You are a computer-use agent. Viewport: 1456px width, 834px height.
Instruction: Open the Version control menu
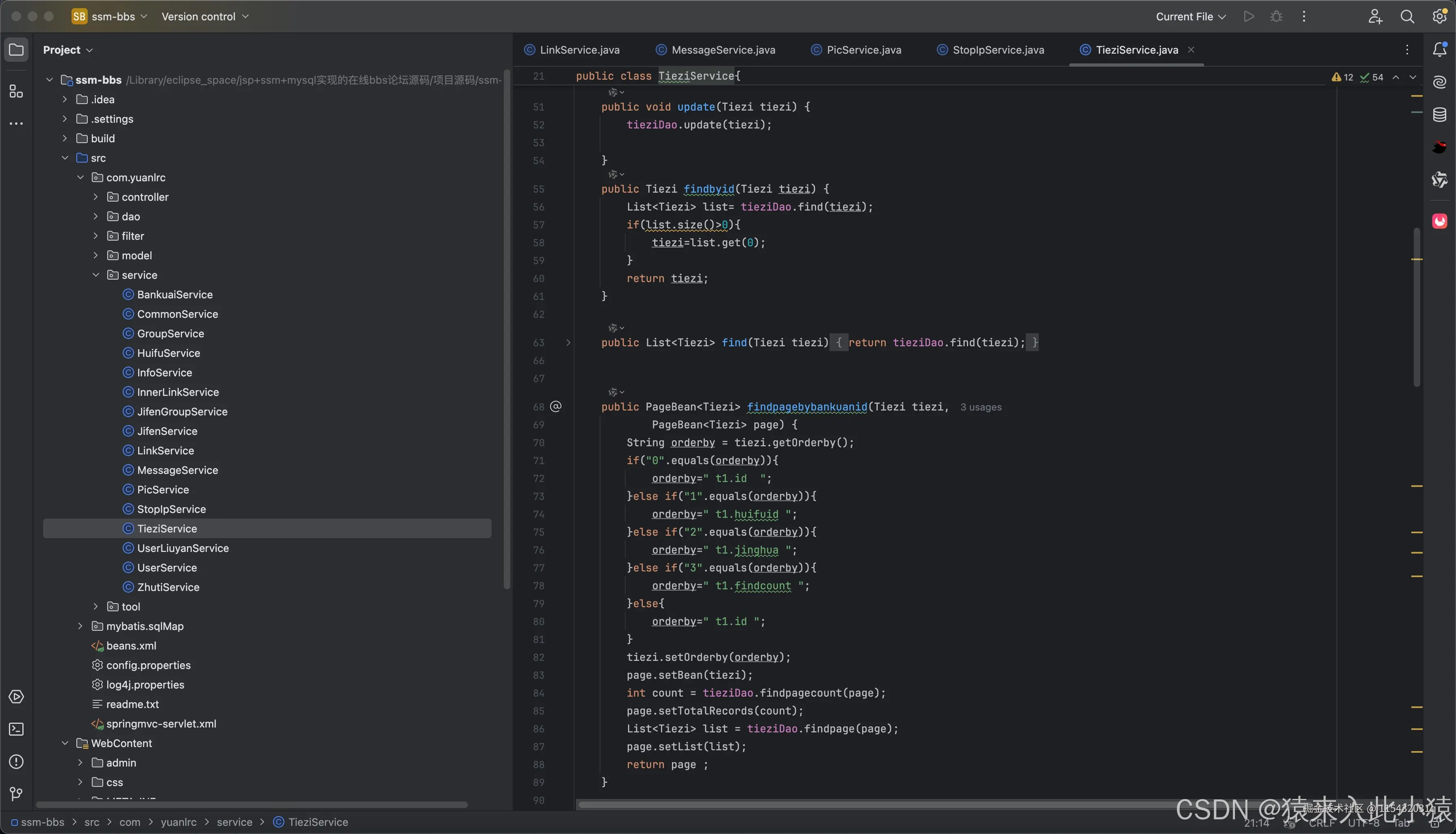(204, 17)
